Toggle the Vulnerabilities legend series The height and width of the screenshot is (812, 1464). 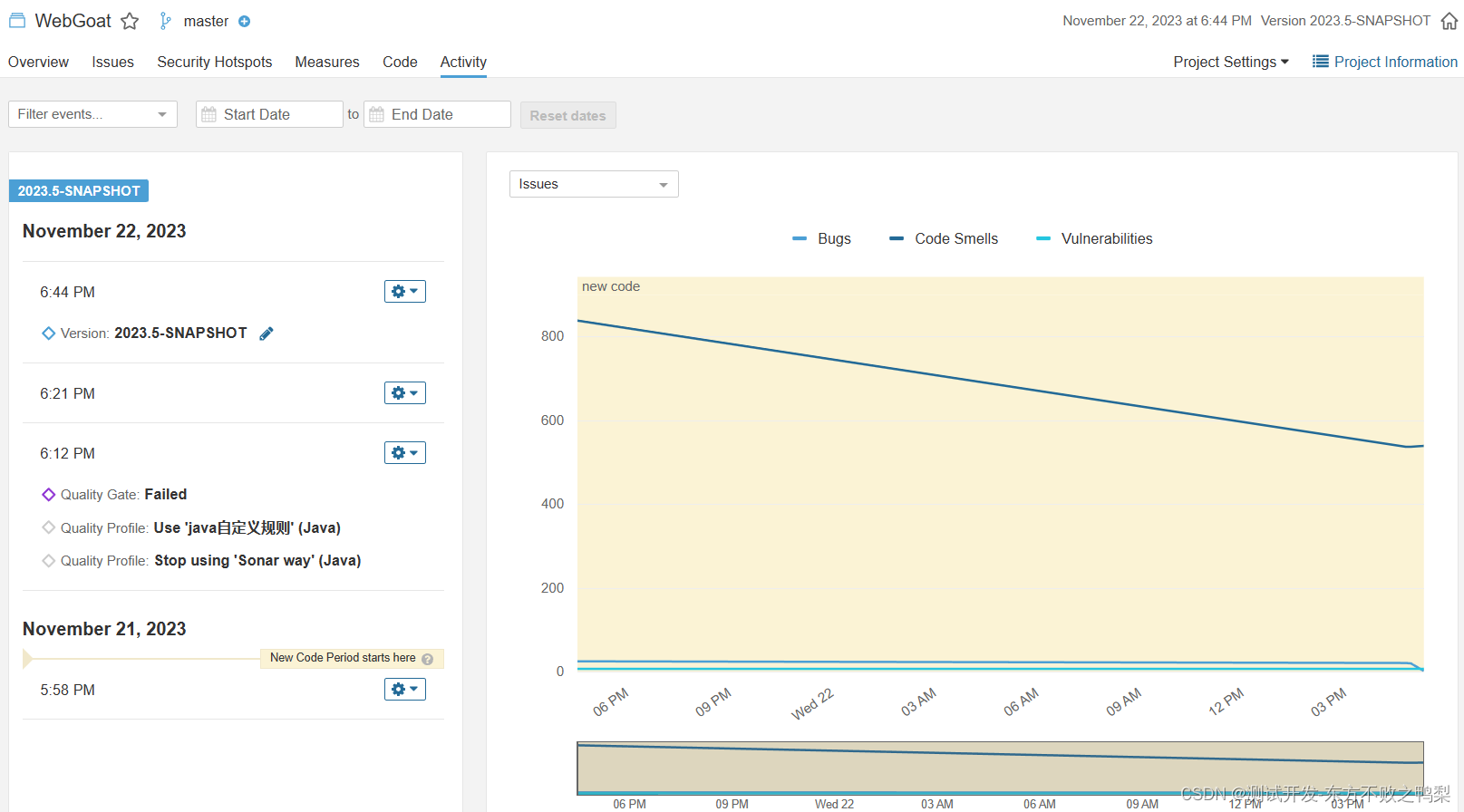coord(1094,238)
